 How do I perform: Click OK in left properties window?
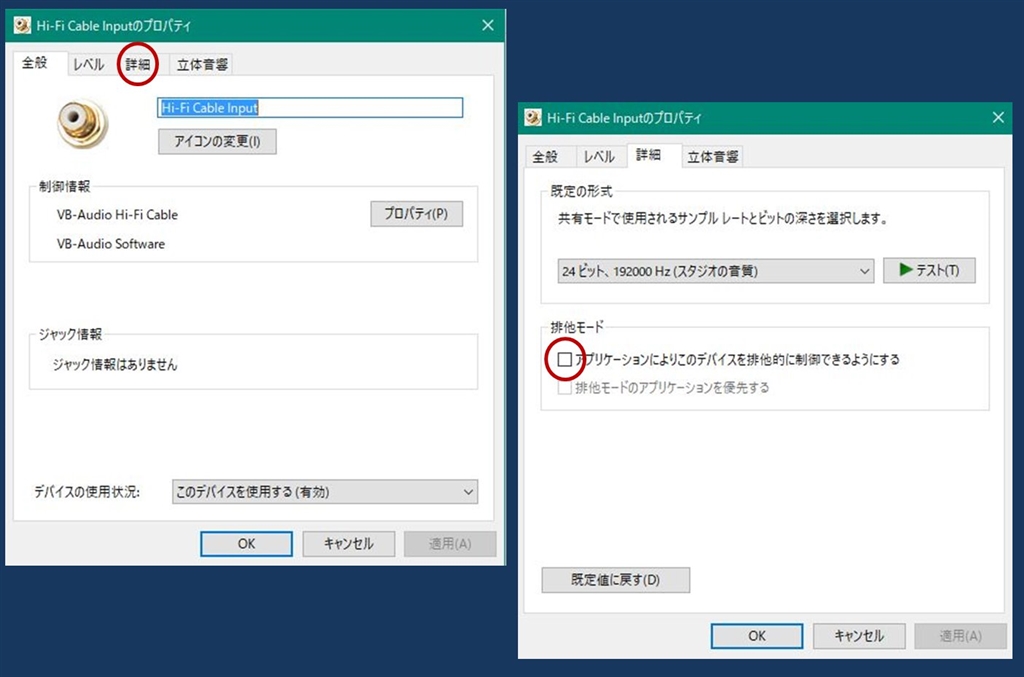pos(246,543)
